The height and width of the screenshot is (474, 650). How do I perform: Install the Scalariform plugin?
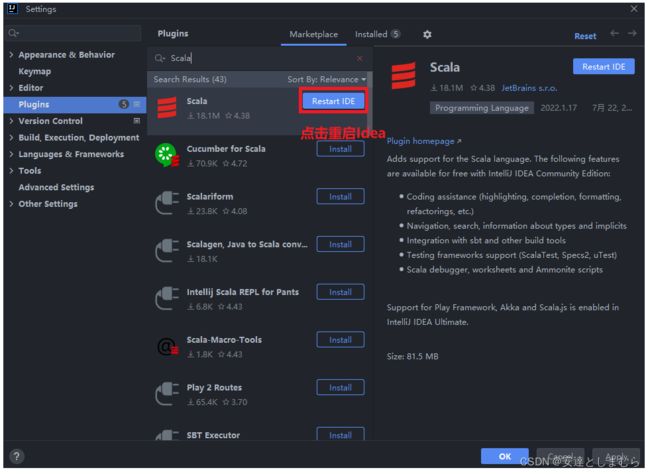[340, 197]
